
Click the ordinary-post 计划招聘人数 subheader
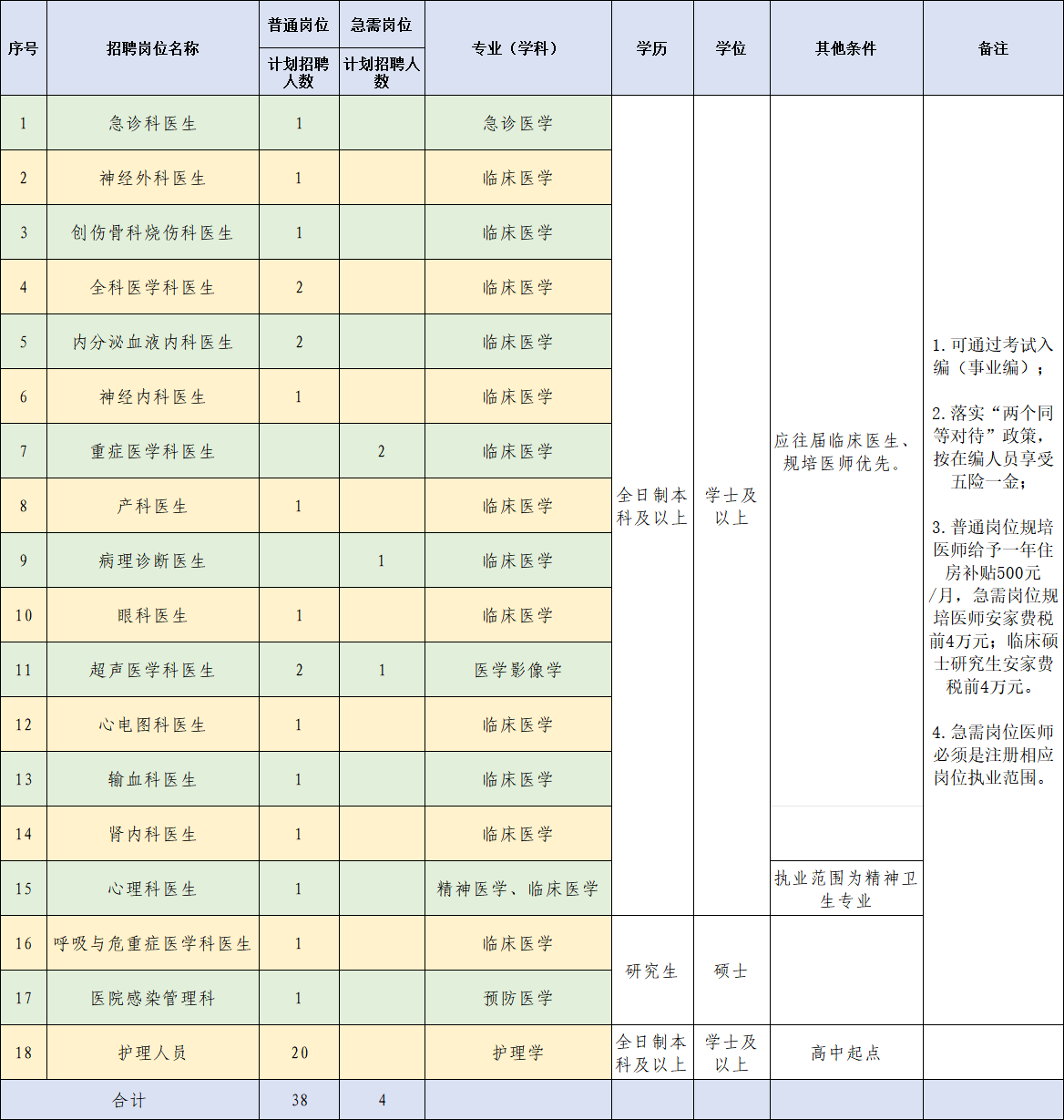point(299,72)
